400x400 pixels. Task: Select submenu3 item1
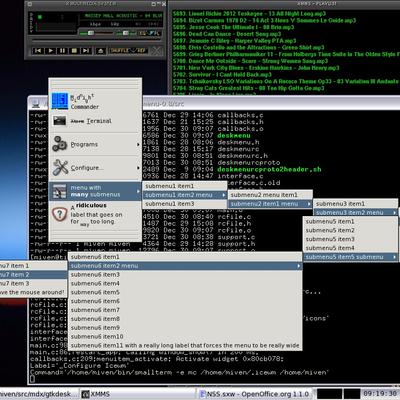(356, 203)
